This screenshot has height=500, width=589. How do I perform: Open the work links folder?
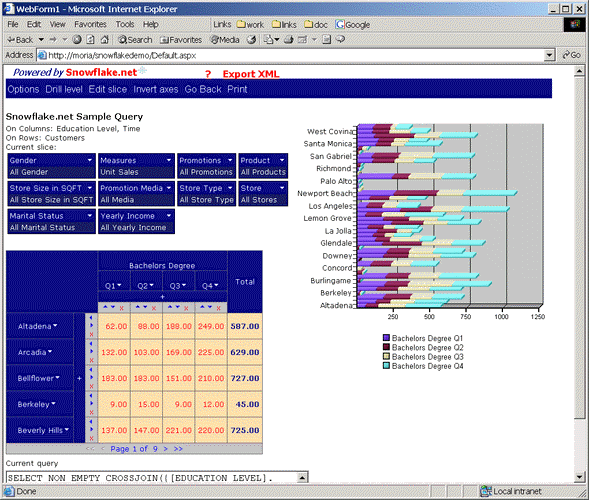(x=251, y=24)
